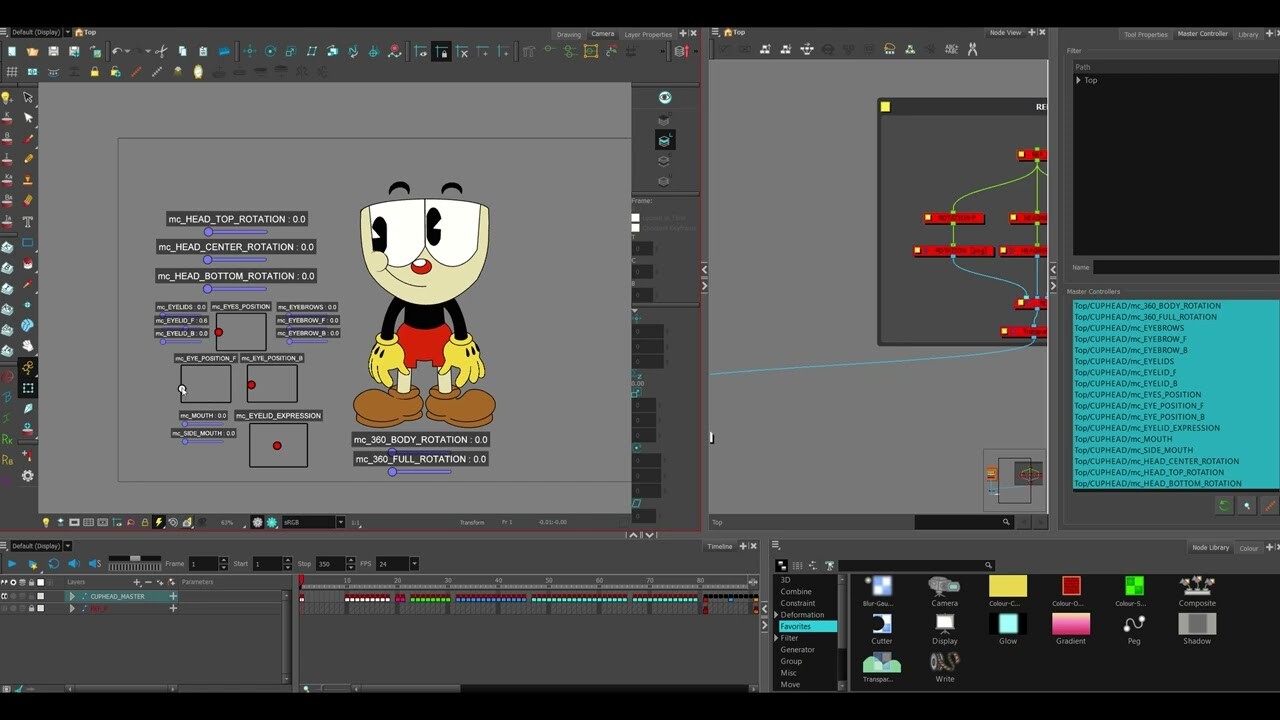This screenshot has height=720, width=1280.
Task: Click the Add Layers plus button
Action: [137, 582]
